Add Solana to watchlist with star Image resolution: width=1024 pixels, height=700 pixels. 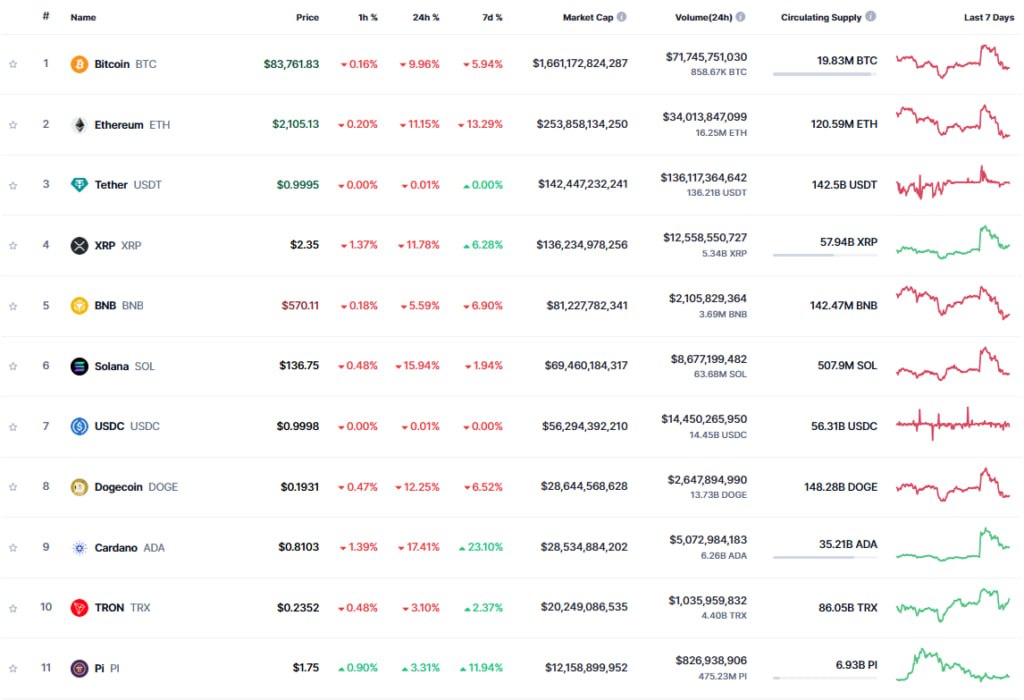pos(13,366)
